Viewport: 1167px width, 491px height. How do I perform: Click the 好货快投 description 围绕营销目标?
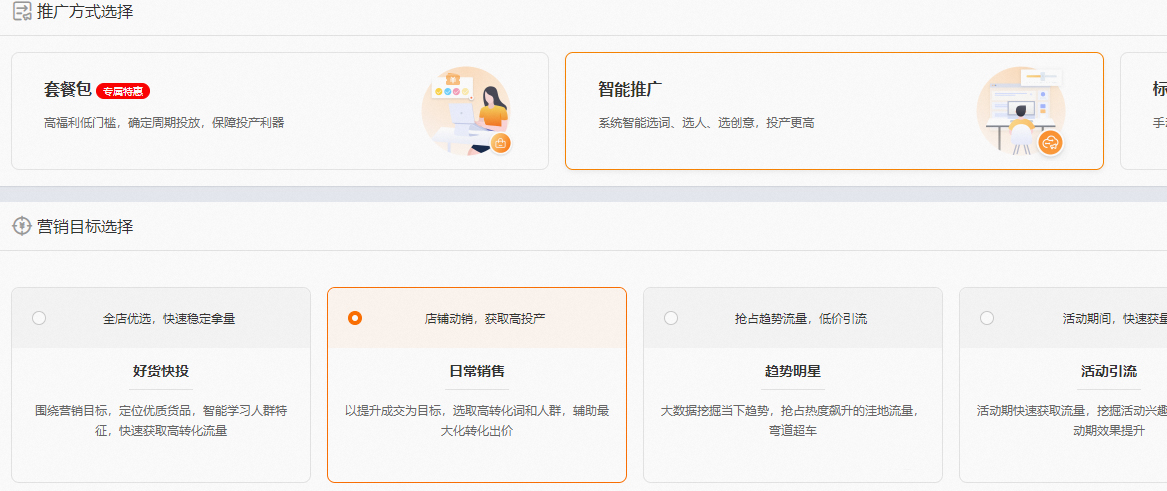(x=162, y=420)
